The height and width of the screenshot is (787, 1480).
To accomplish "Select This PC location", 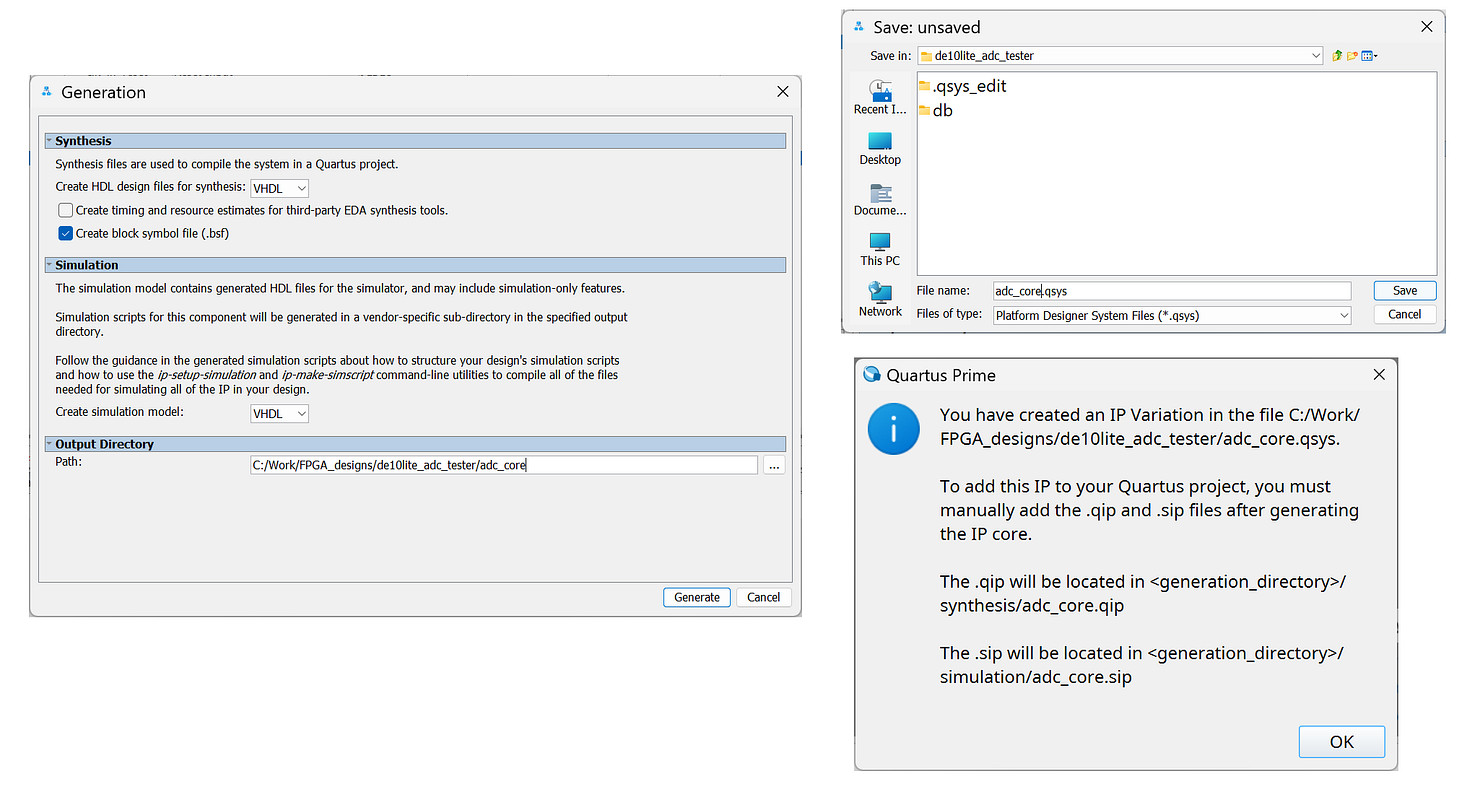I will pos(880,249).
